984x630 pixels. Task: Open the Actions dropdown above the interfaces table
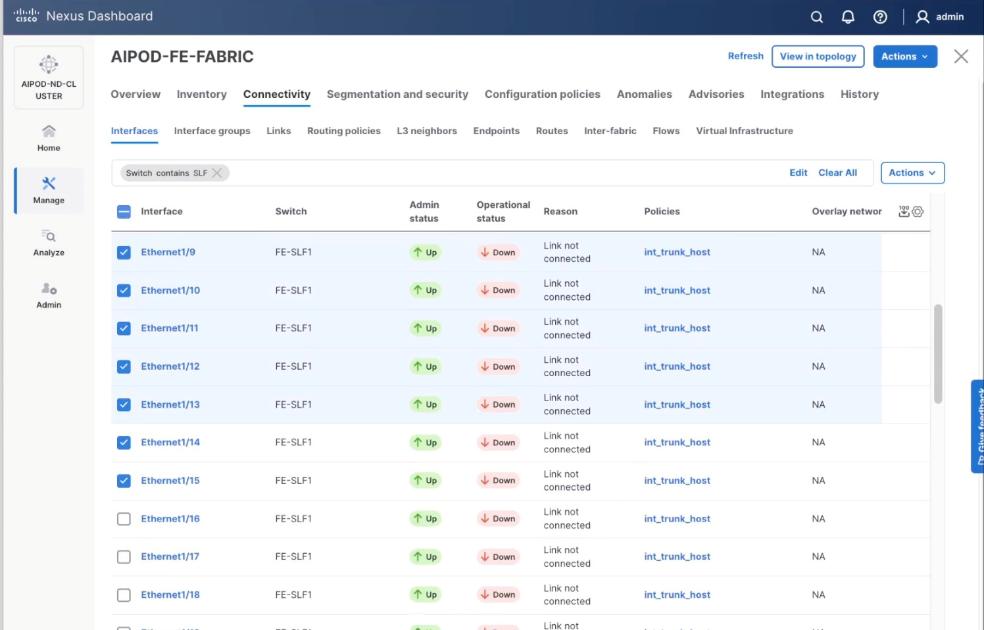coord(910,172)
